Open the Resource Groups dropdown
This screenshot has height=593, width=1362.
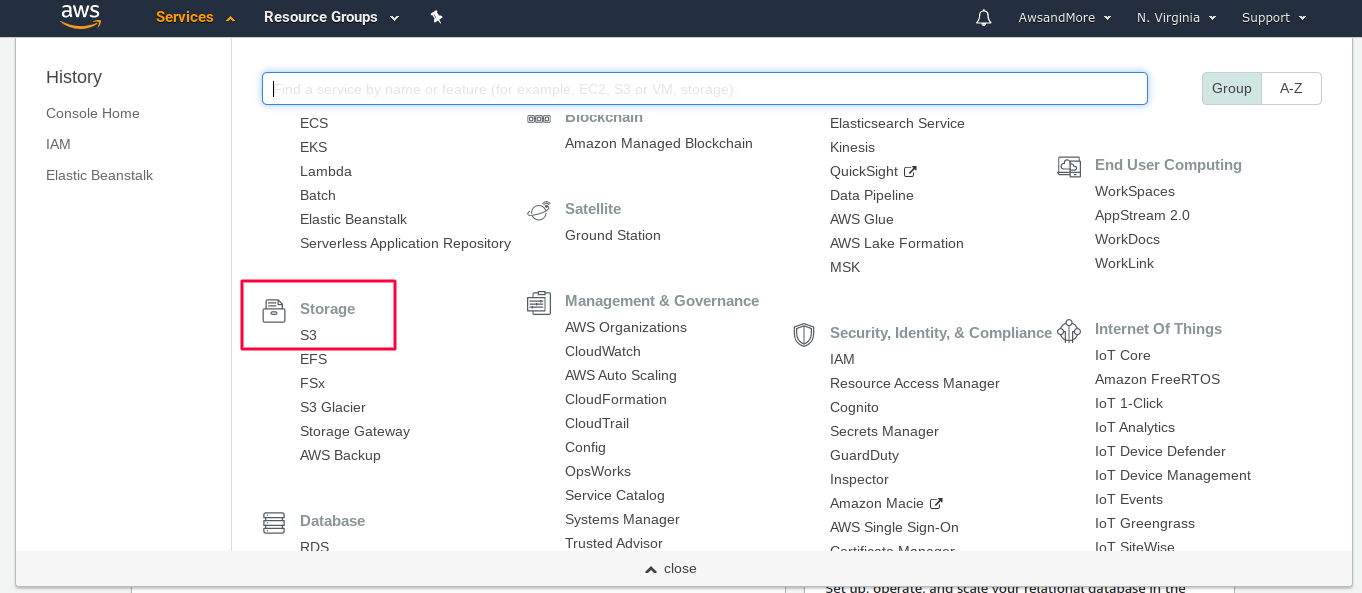click(x=331, y=17)
